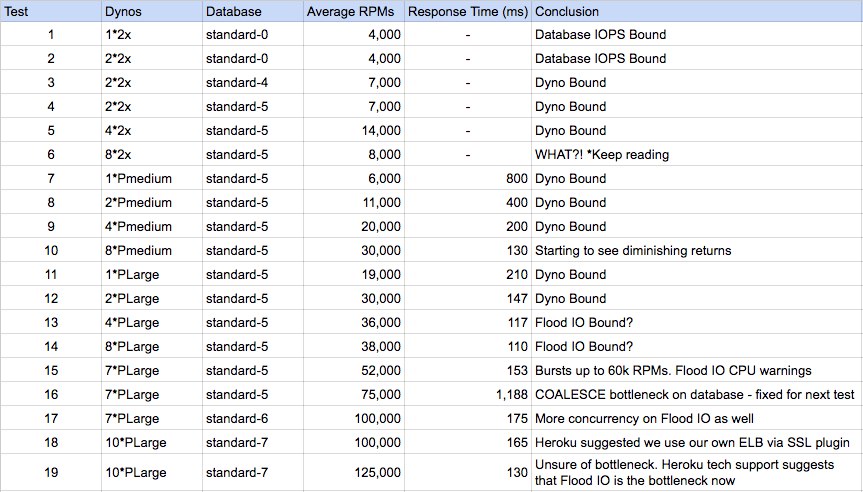Viewport: 863px width, 492px height.
Task: Click the standard-4 database cell
Action: (x=253, y=83)
